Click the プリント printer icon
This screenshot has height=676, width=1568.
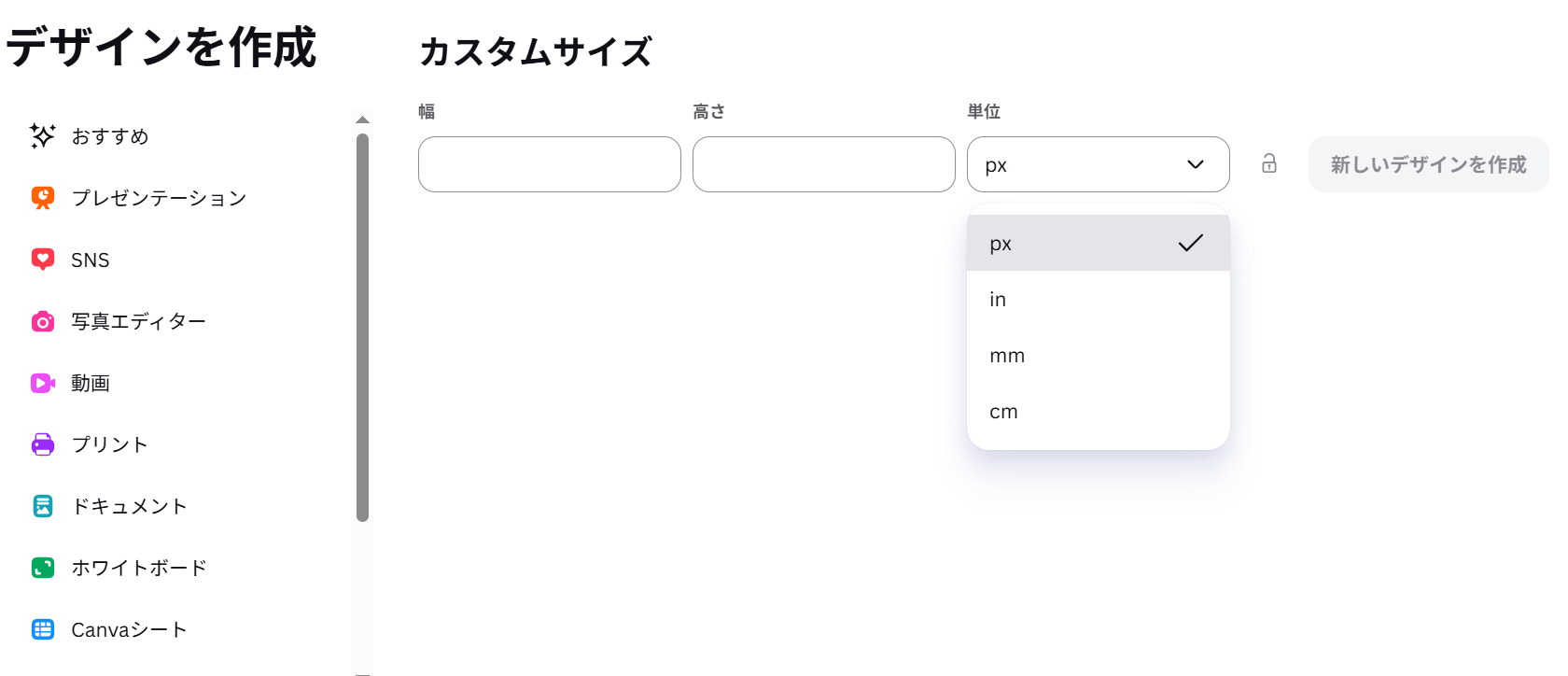pos(43,444)
